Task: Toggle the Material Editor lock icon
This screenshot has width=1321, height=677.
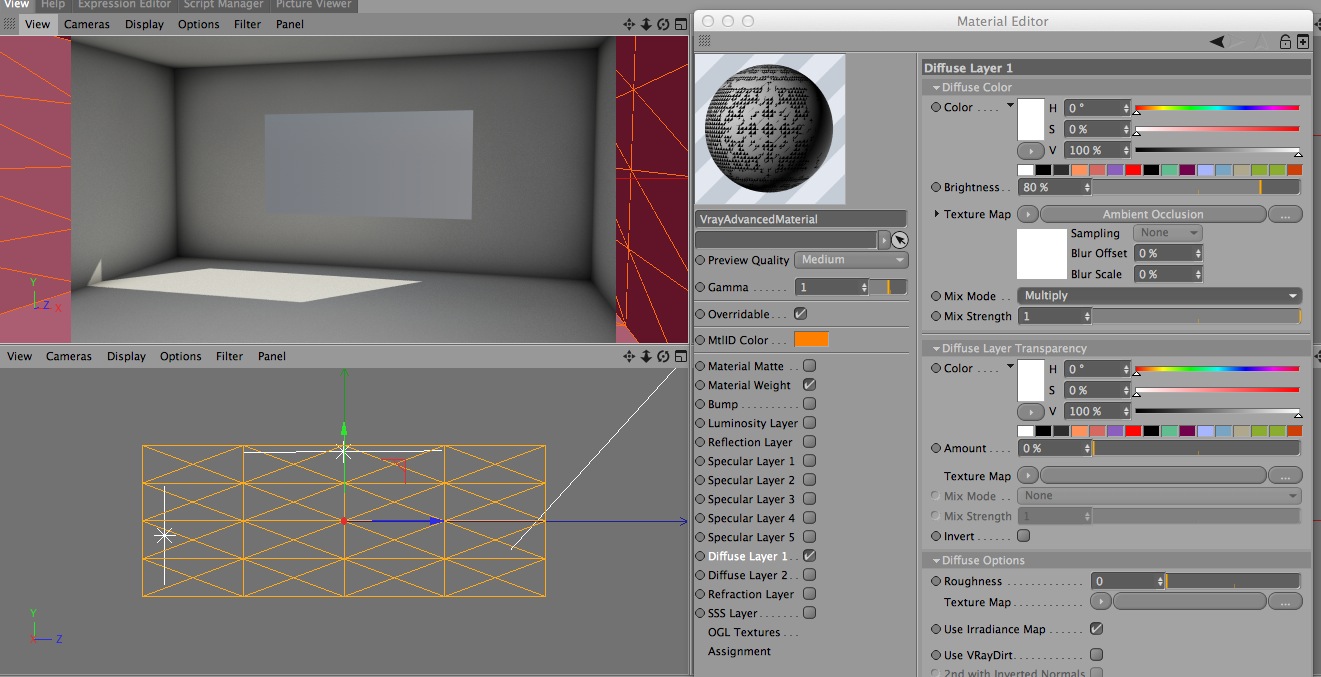Action: (x=1286, y=42)
